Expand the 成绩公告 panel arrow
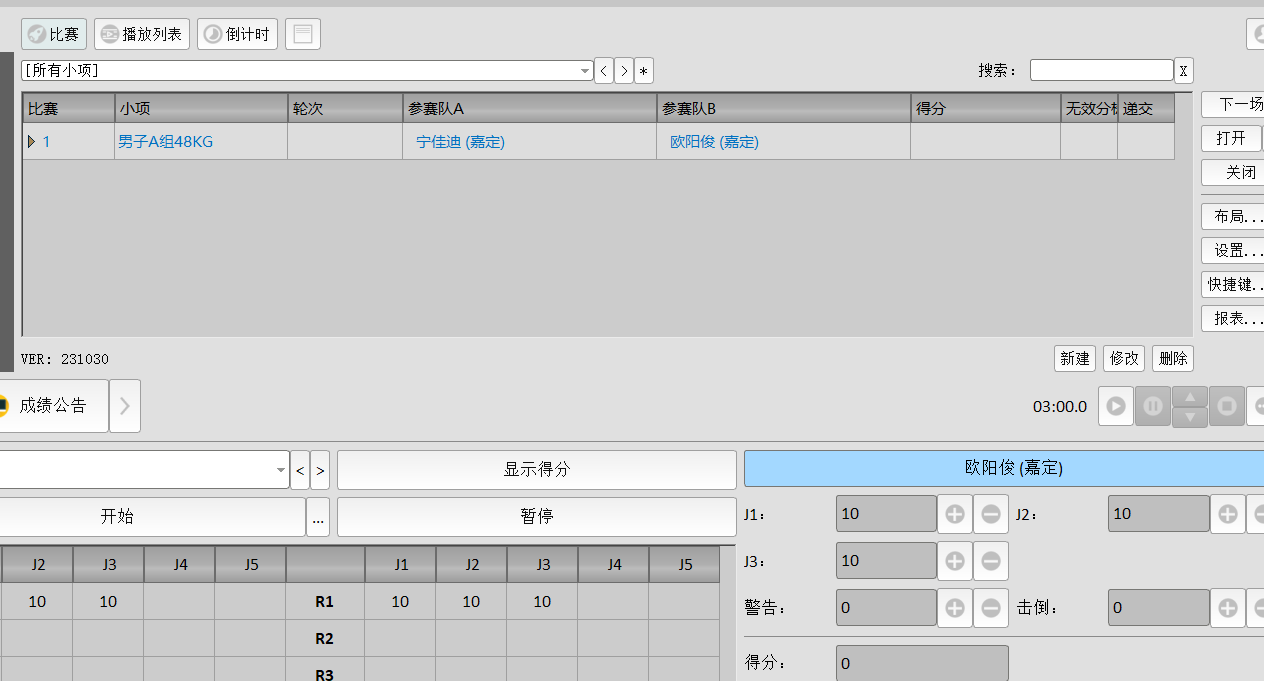The width and height of the screenshot is (1264, 681). point(124,406)
